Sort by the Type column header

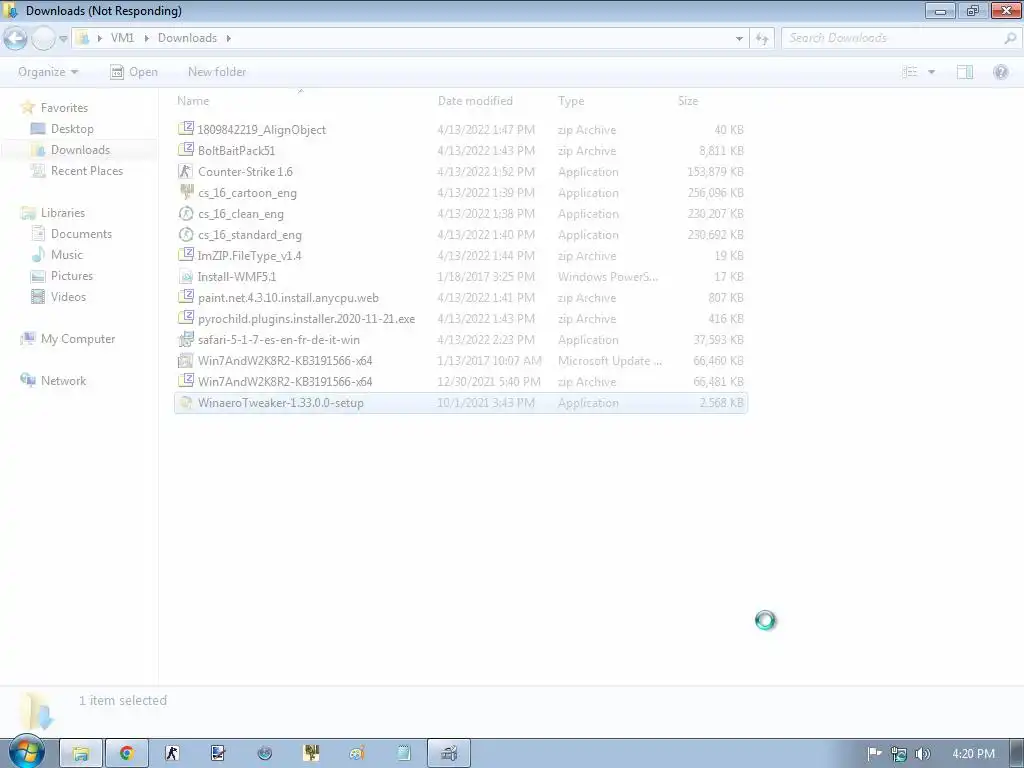571,101
